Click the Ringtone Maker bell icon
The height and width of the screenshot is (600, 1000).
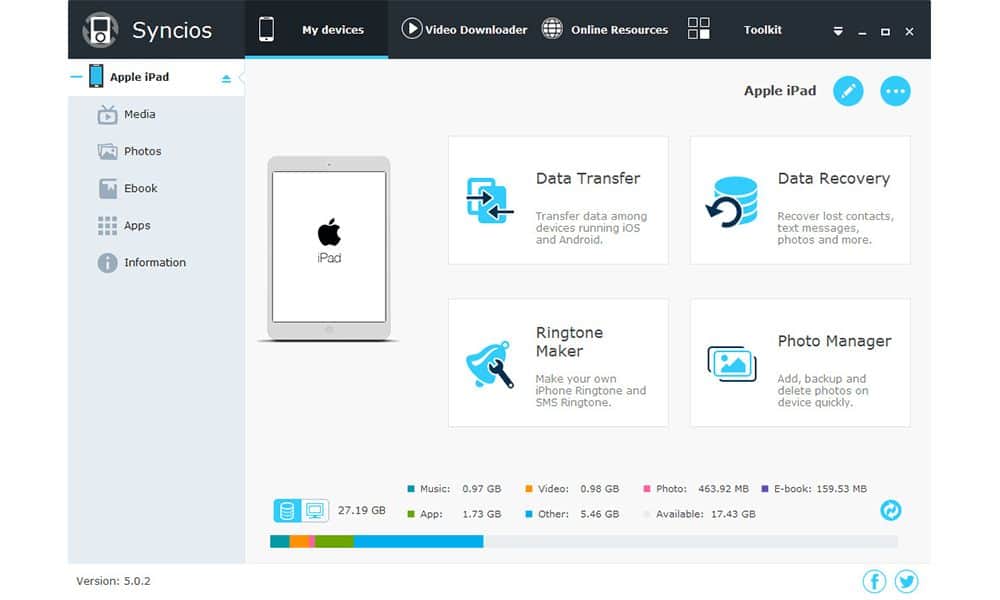pos(489,364)
